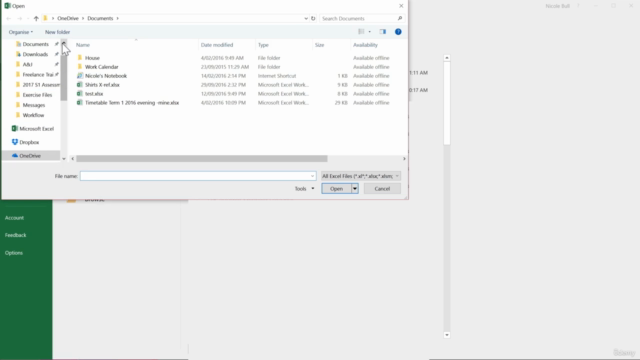Open Exercise Files folder in sidebar
The width and height of the screenshot is (640, 360).
[37, 95]
